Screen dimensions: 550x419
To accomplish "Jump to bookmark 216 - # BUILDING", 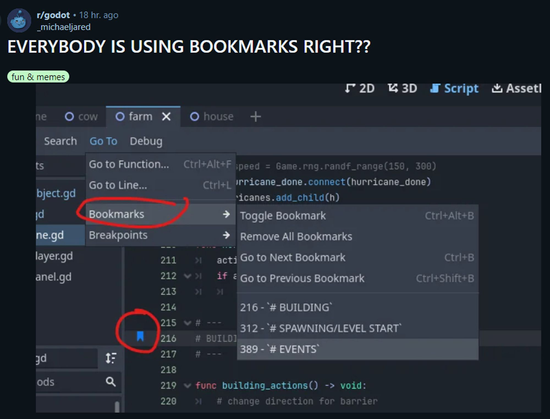I will click(x=358, y=308).
